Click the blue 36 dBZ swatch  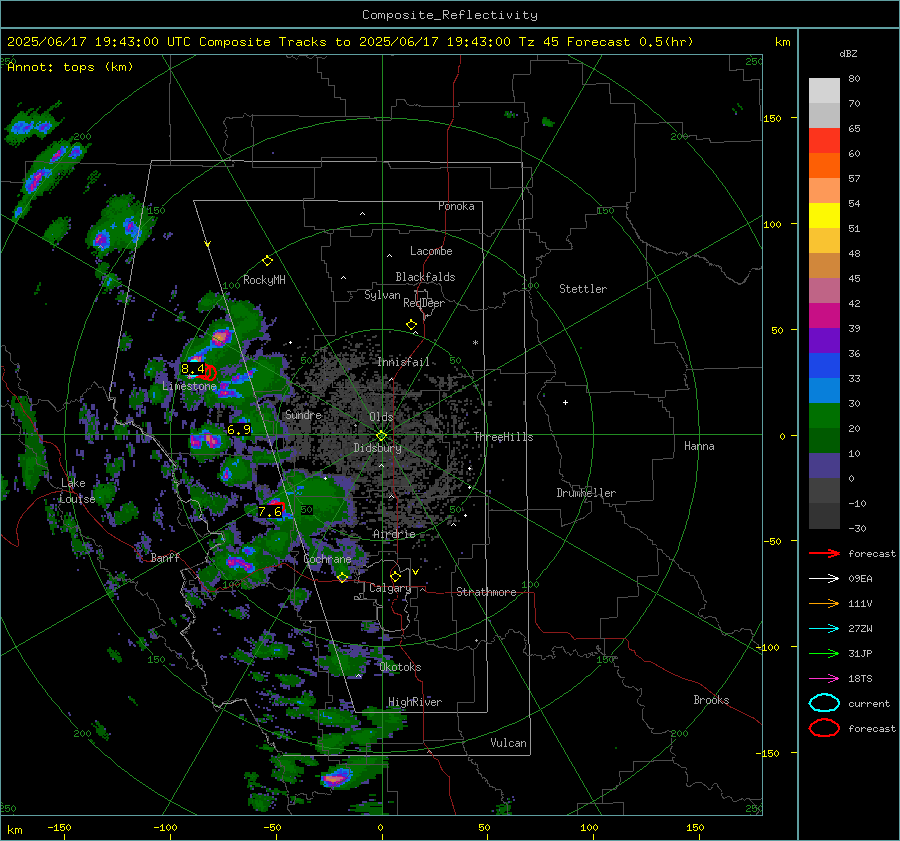[824, 365]
